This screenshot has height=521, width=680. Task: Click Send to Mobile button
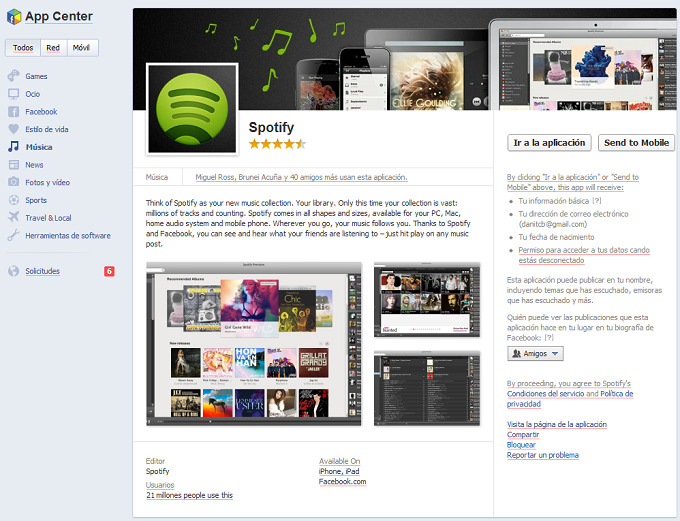pyautogui.click(x=636, y=143)
